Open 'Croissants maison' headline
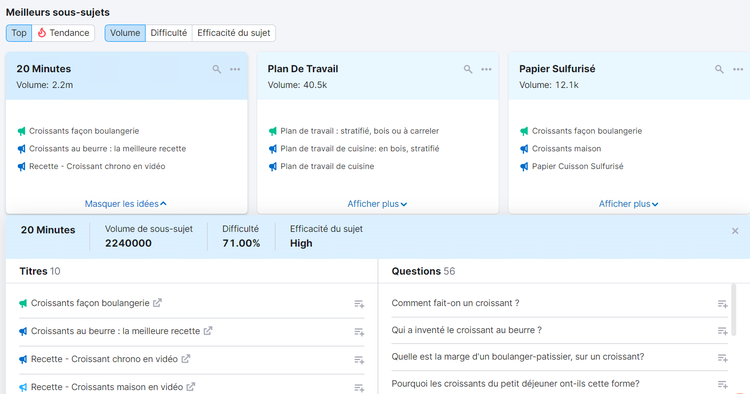Image resolution: width=750 pixels, height=394 pixels. click(x=566, y=149)
